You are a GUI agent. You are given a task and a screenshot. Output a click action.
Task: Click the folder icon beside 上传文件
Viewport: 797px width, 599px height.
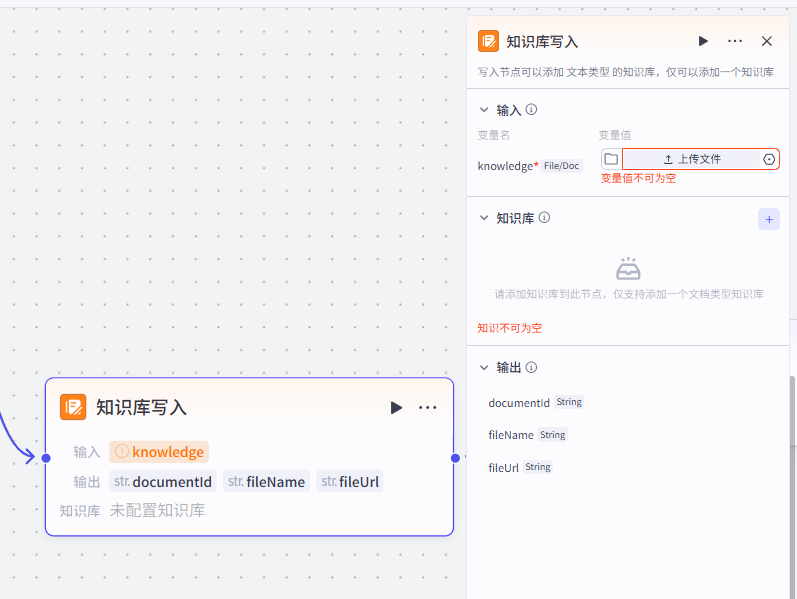(611, 159)
